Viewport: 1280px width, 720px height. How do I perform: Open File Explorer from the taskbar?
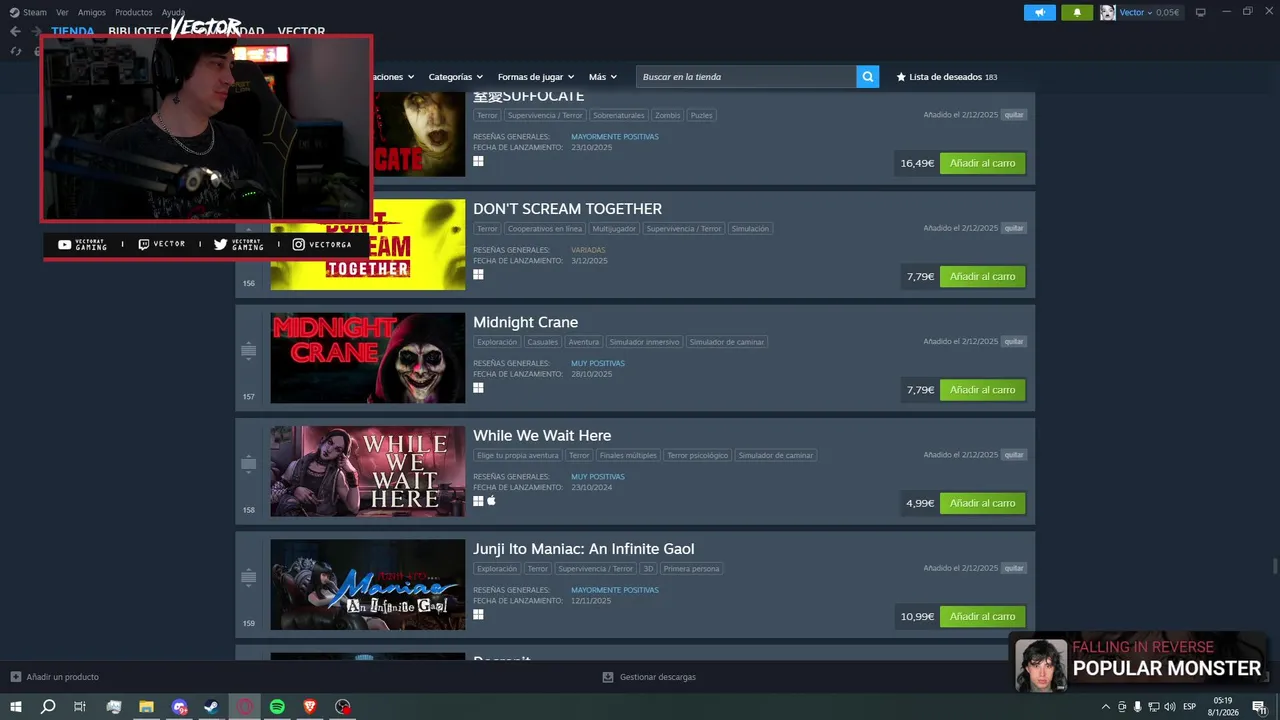click(146, 707)
